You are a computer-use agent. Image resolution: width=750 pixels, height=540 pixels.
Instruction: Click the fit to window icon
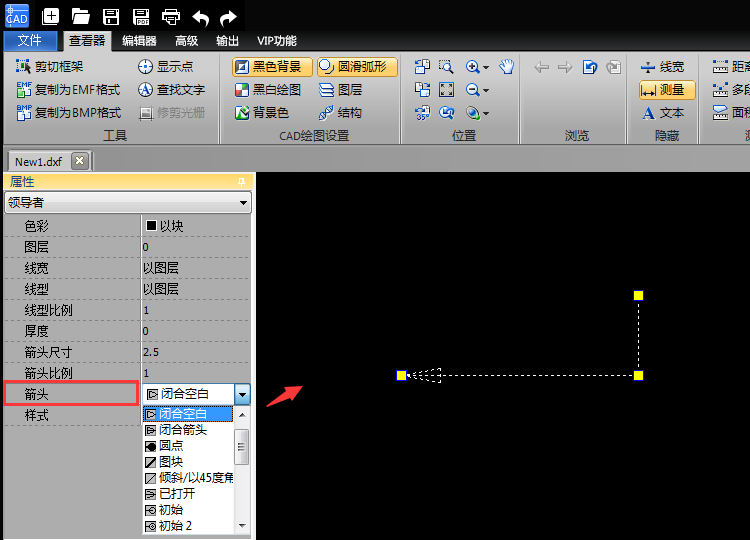coord(446,89)
